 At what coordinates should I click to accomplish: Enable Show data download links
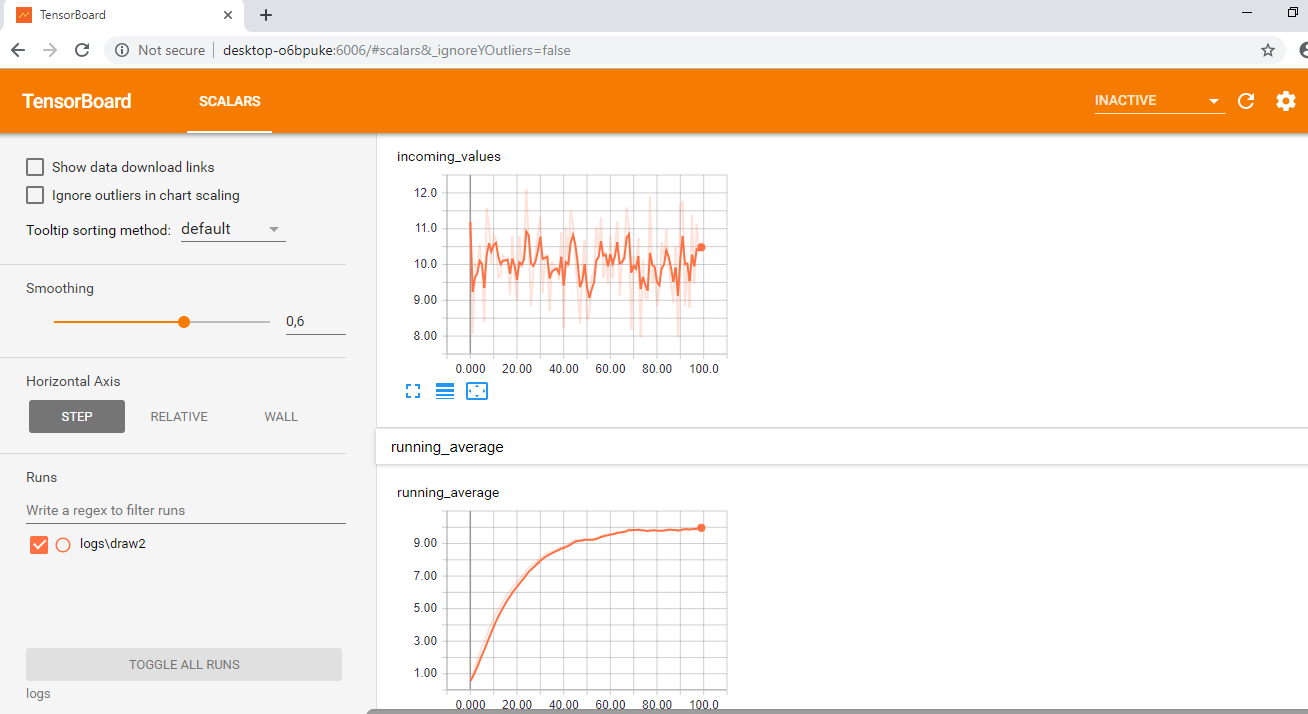pos(35,167)
